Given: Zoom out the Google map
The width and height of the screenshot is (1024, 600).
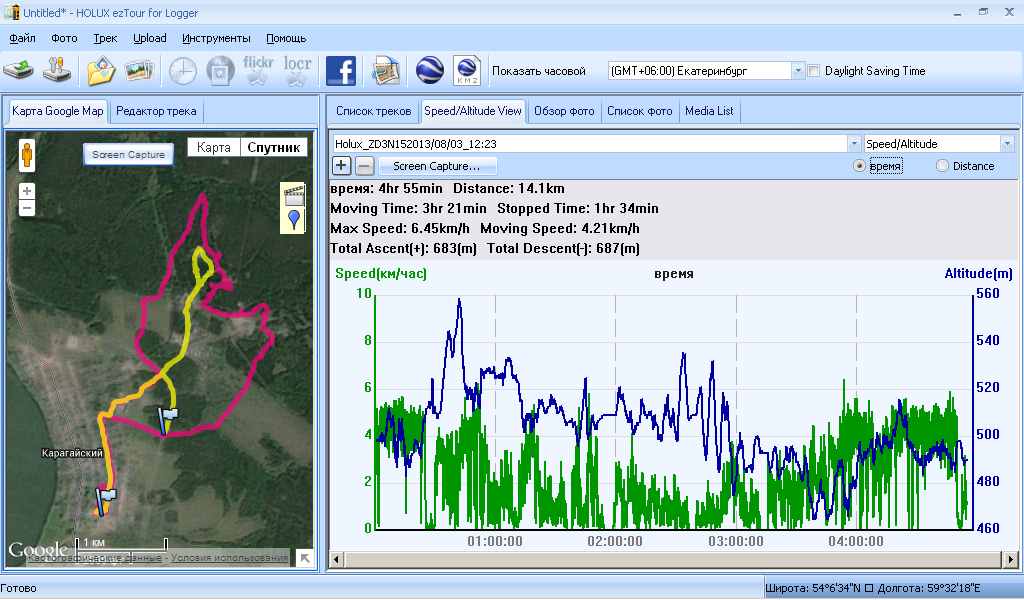Looking at the screenshot, I should tap(27, 208).
